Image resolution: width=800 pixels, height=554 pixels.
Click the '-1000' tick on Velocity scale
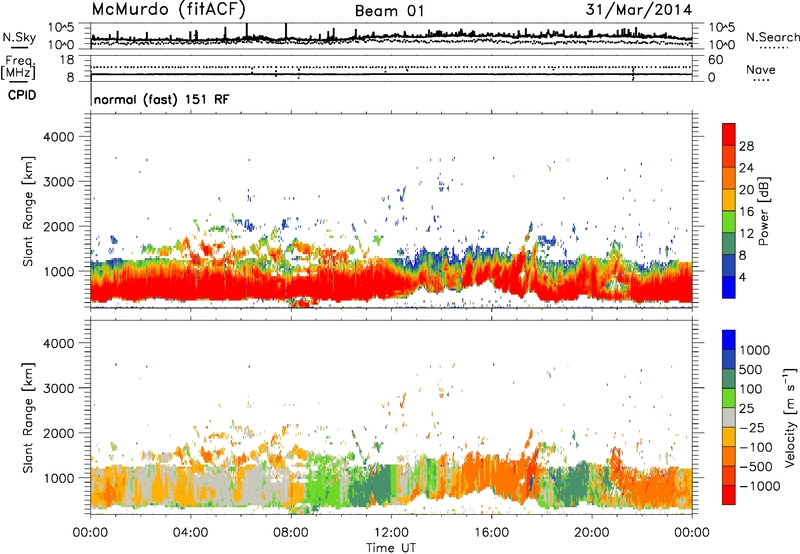pyautogui.click(x=760, y=486)
